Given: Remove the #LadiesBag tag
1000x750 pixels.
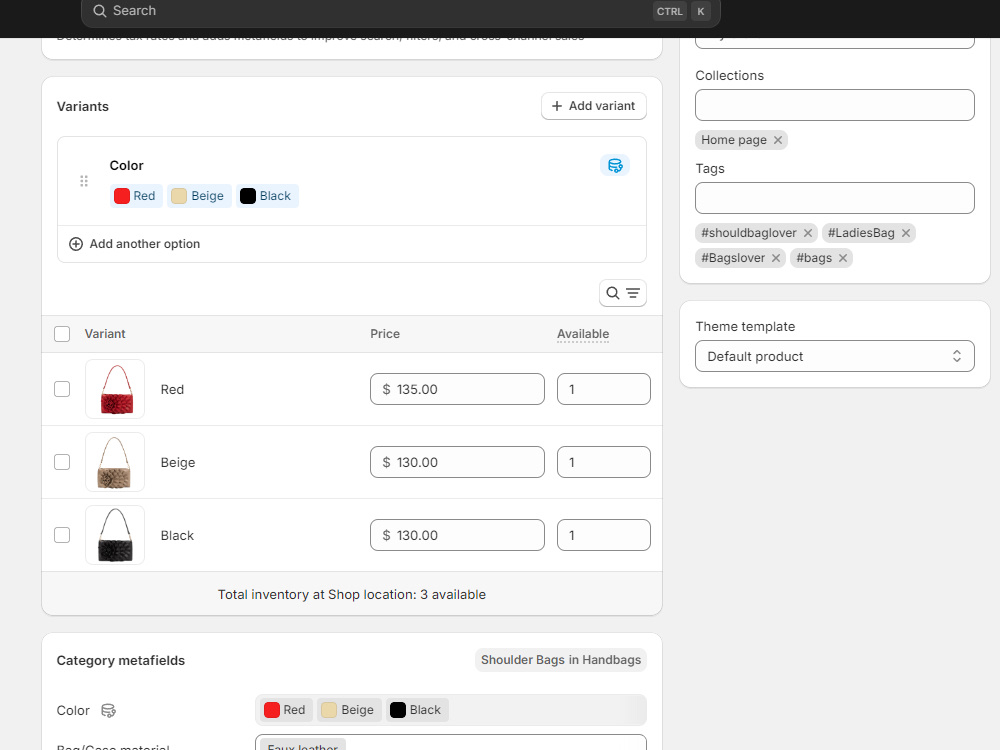Looking at the screenshot, I should point(906,233).
